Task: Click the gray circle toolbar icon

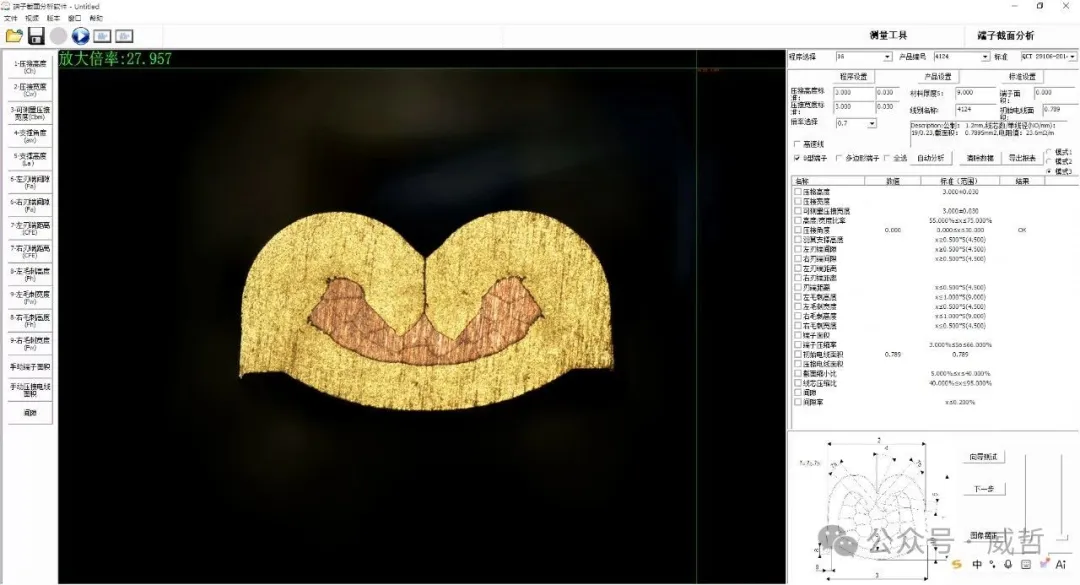Action: click(x=59, y=36)
